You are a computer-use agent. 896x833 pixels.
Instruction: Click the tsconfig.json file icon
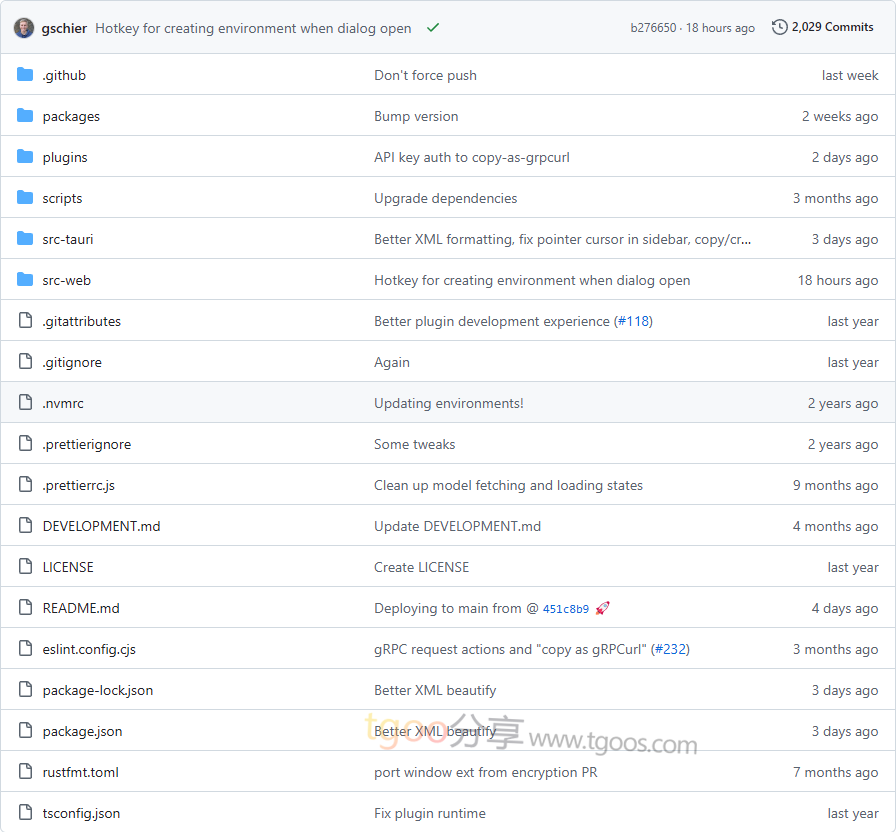(x=25, y=813)
